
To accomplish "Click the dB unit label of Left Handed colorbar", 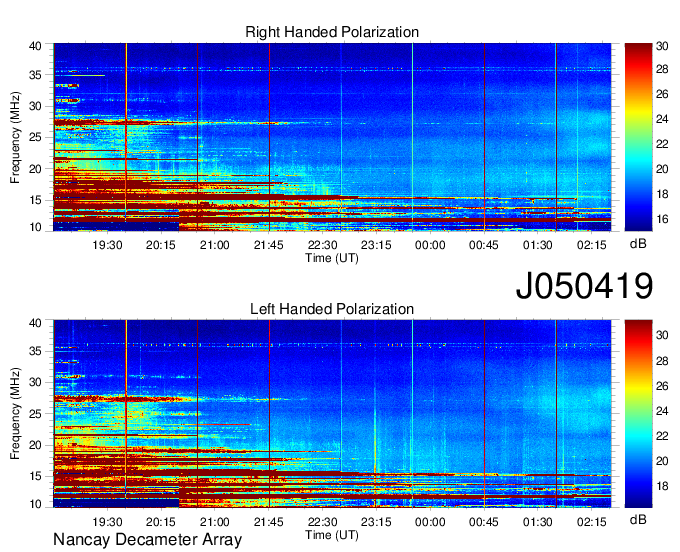I will (x=638, y=519).
